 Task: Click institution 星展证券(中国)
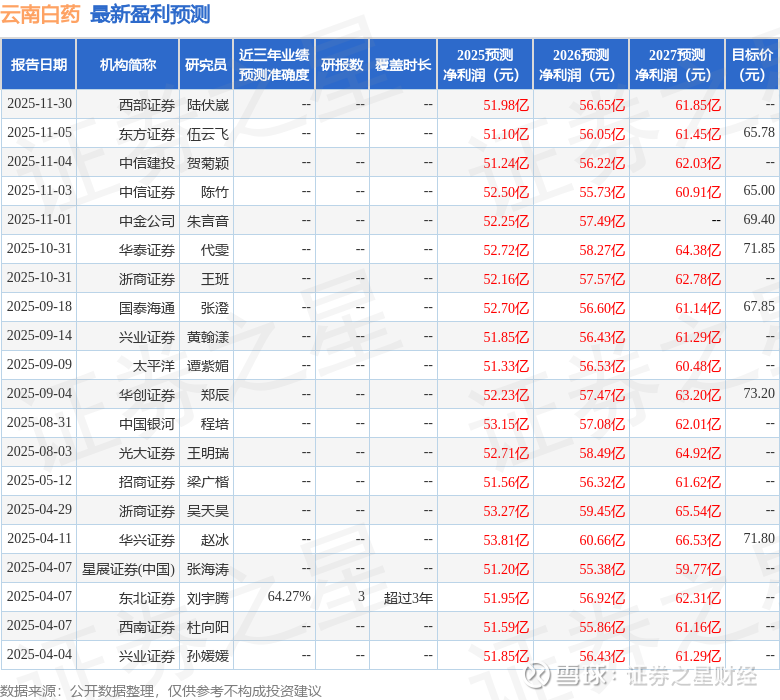(128, 569)
